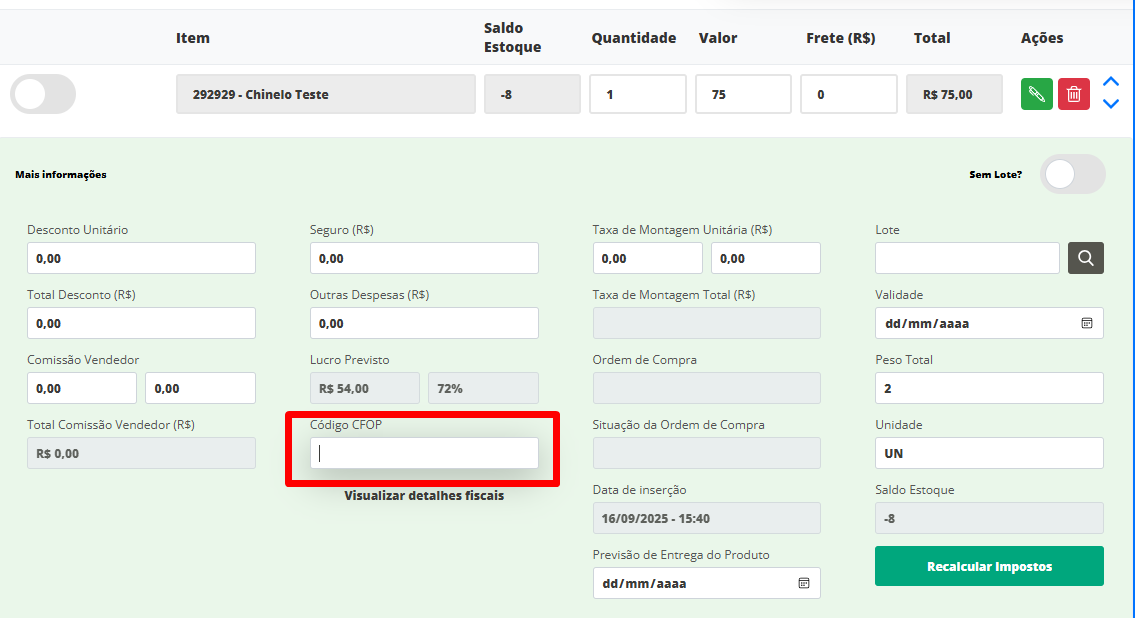
Task: Search Lote with magnifier icon
Action: (1086, 258)
